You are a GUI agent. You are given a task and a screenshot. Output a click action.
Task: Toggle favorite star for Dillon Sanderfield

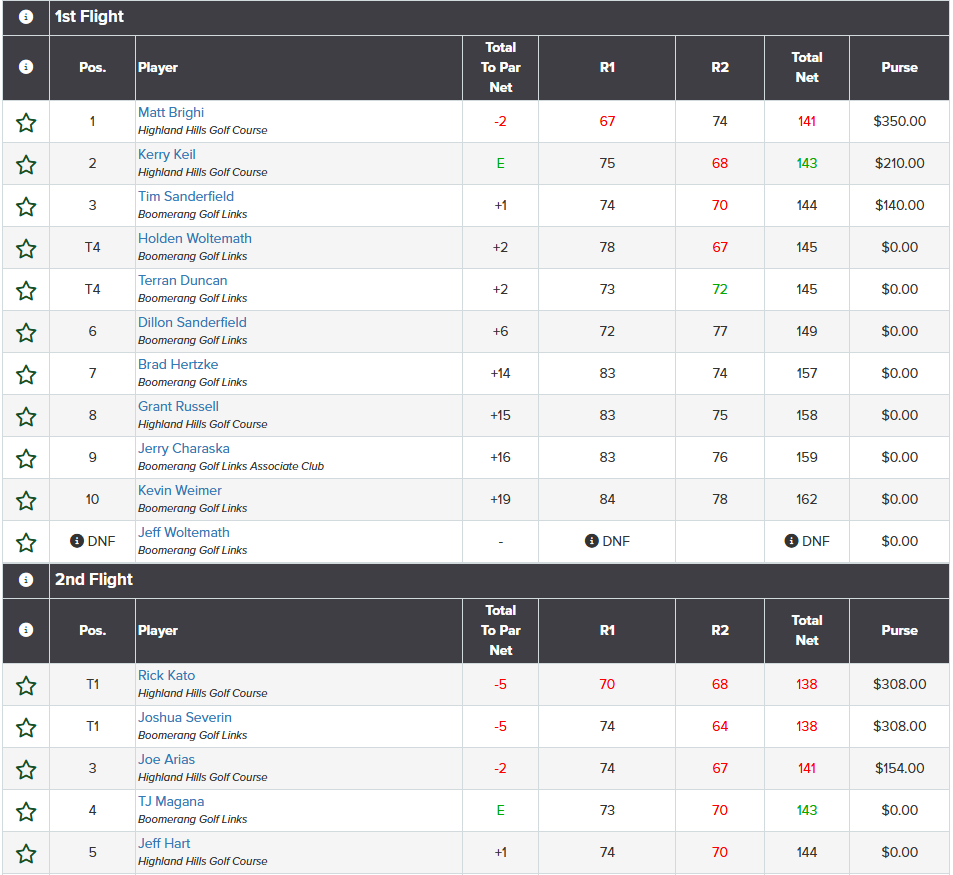point(26,333)
